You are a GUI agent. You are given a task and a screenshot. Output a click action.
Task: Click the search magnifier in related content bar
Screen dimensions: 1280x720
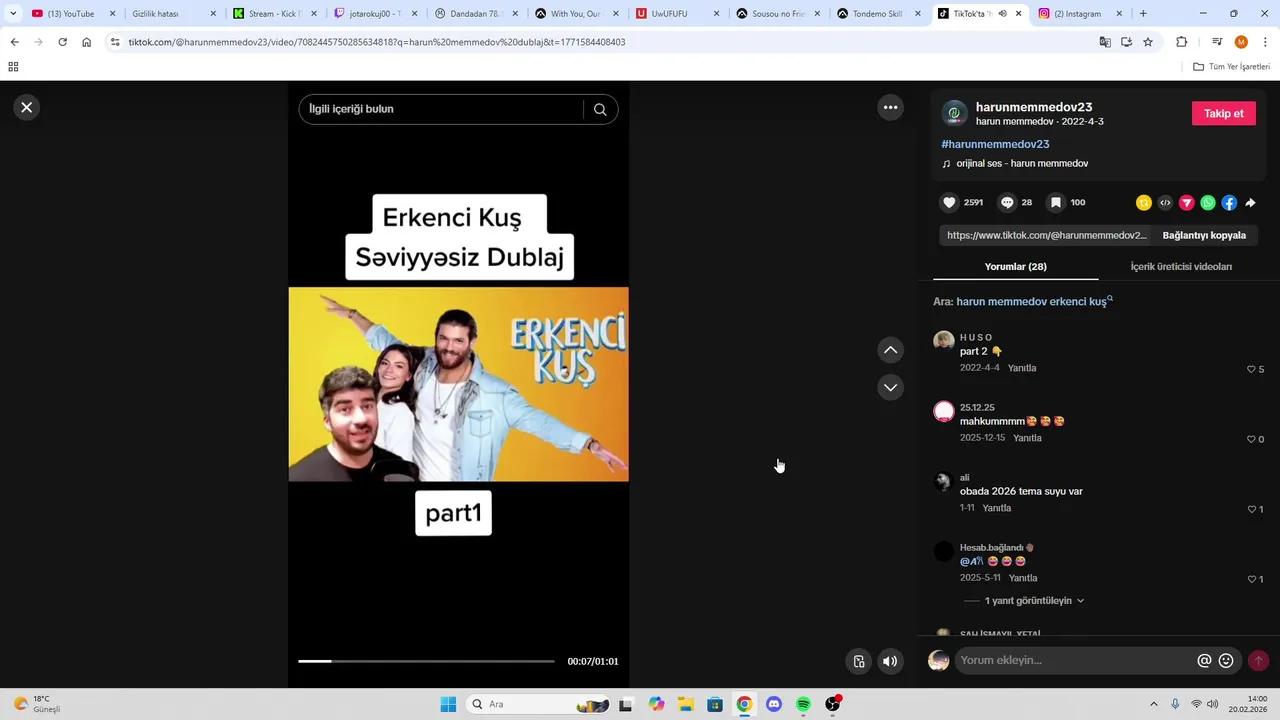point(600,109)
